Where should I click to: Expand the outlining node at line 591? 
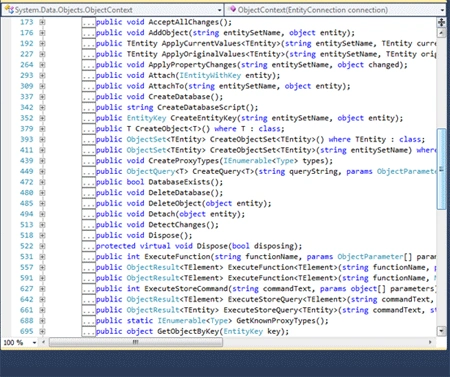[x=42, y=278]
